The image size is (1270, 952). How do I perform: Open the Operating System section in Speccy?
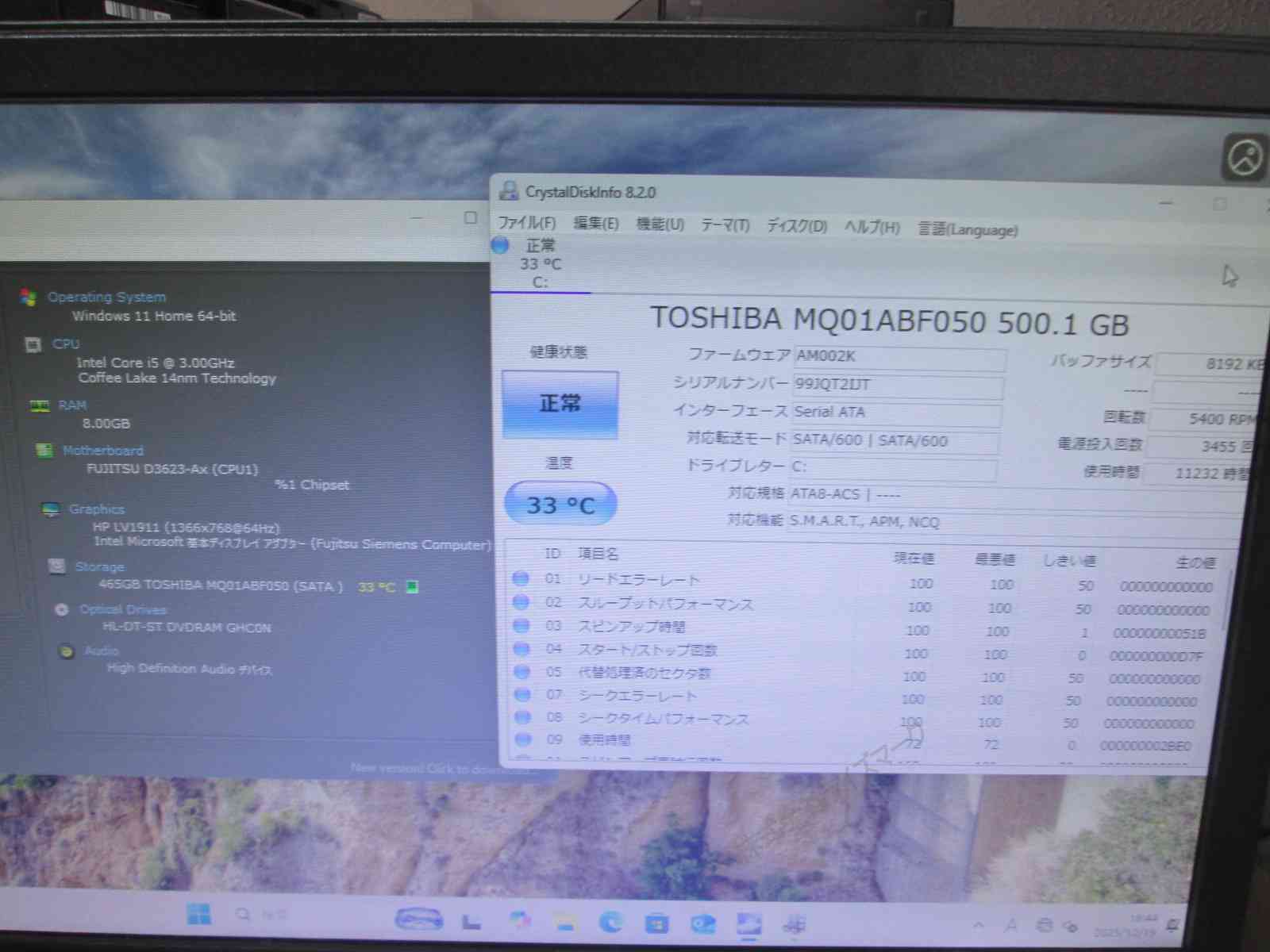click(106, 297)
